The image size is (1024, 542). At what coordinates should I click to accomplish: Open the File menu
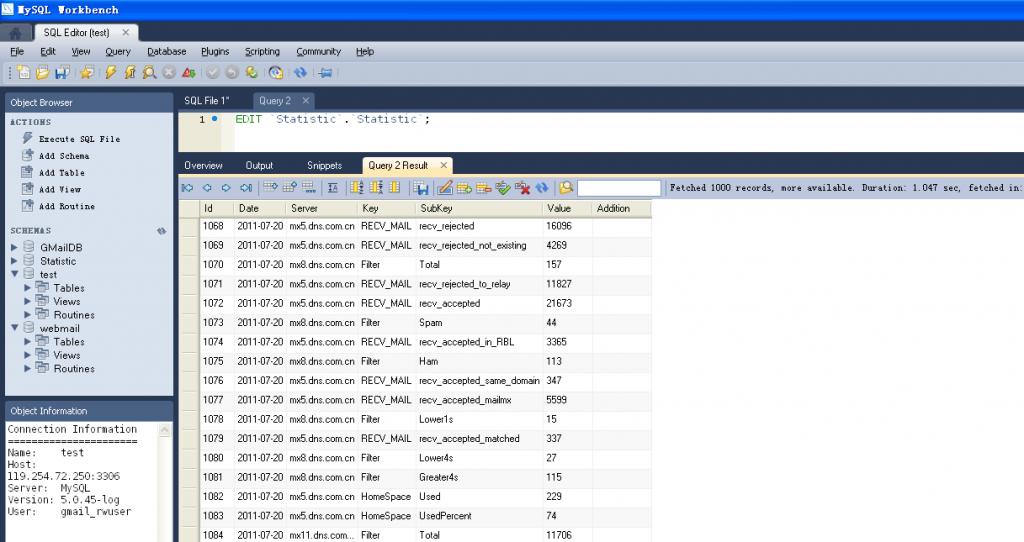click(x=17, y=52)
